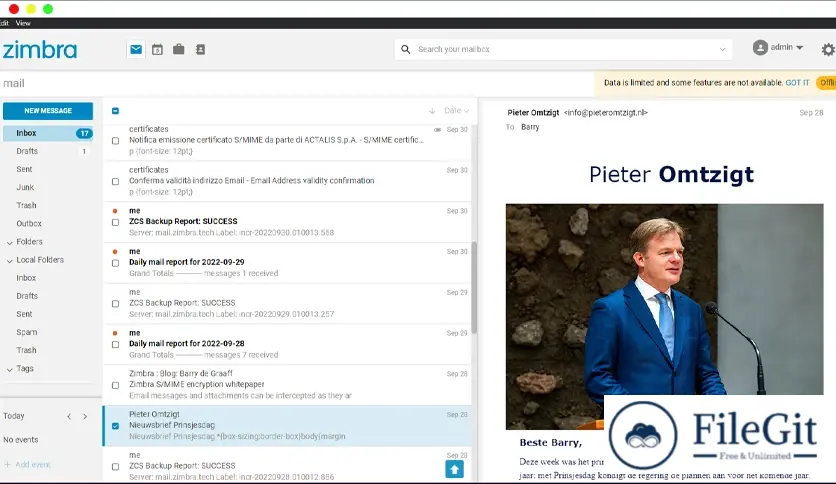The image size is (836, 484).
Task: Click the recipient name Barry
Action: [530, 127]
